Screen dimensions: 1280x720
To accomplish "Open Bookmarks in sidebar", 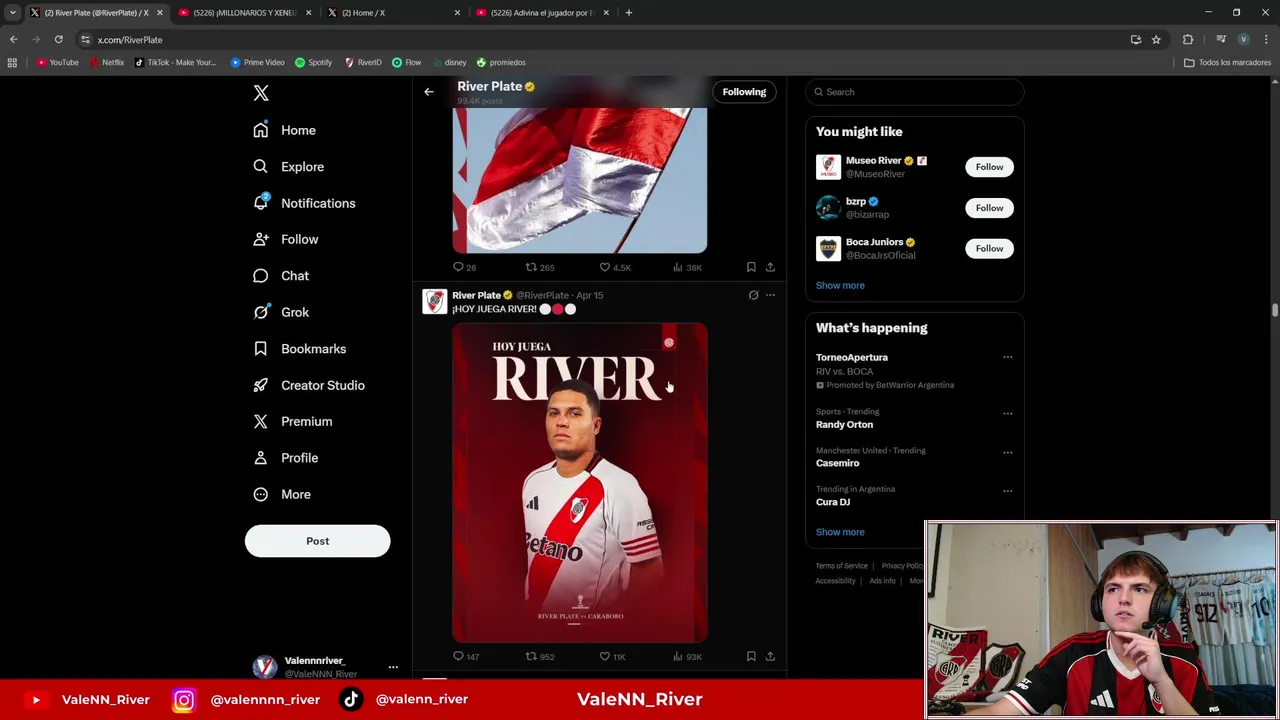I will pos(300,349).
